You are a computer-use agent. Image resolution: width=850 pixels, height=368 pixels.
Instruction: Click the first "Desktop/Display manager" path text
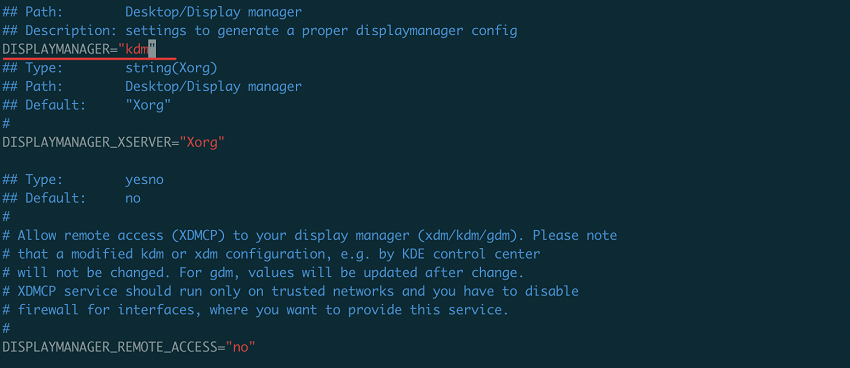[x=214, y=12]
